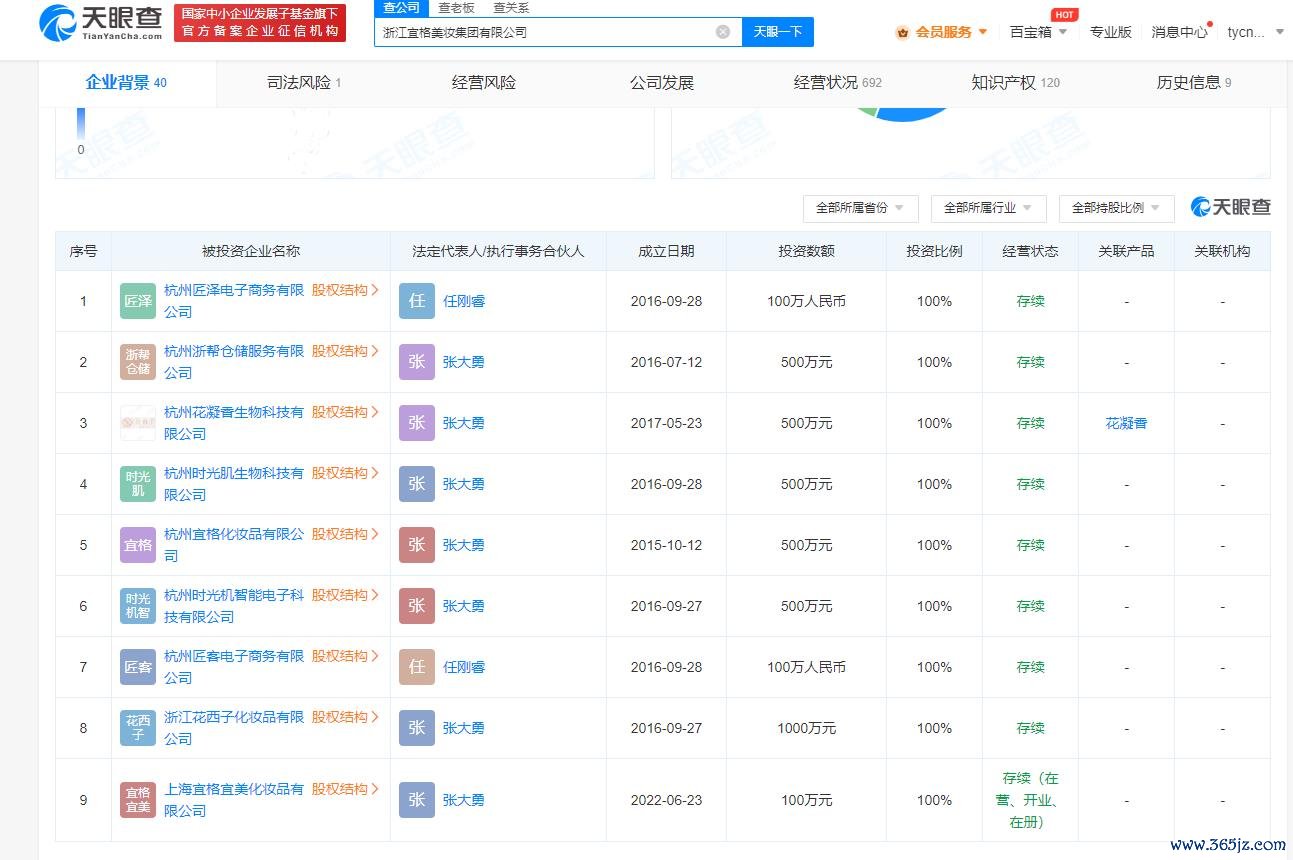Image resolution: width=1293 pixels, height=860 pixels.
Task: Click the 投资比例 column header
Action: tap(934, 251)
